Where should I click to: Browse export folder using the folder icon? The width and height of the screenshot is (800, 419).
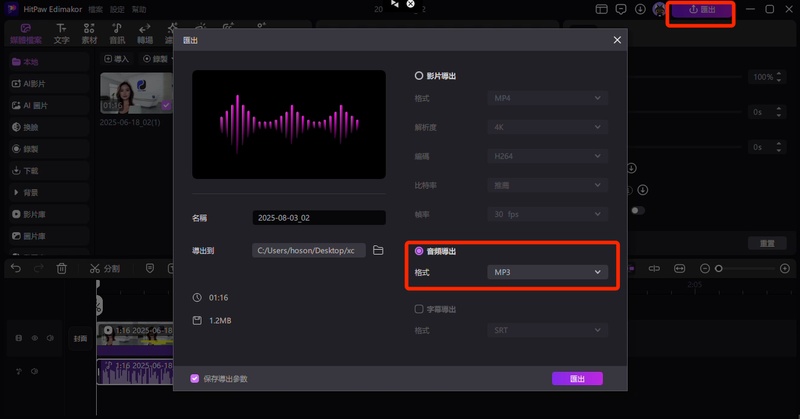point(378,250)
